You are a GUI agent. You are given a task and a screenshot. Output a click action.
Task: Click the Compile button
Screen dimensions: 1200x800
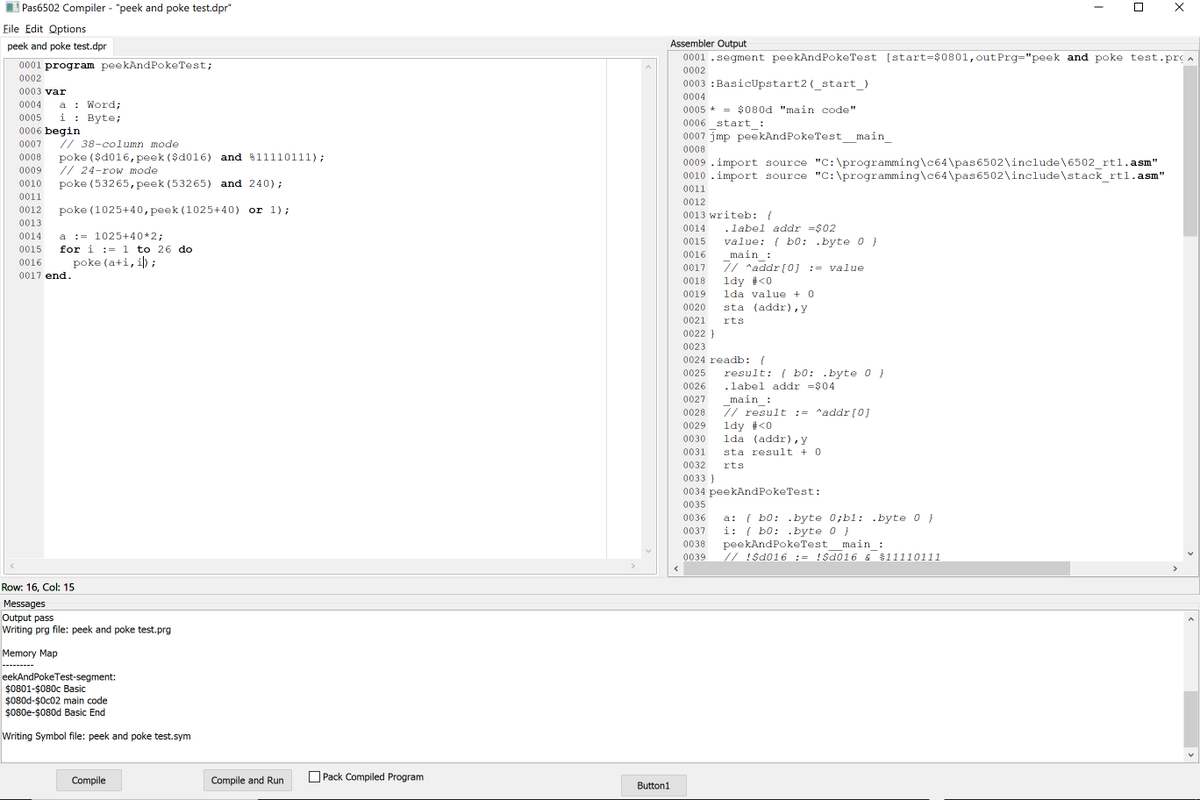(x=88, y=780)
